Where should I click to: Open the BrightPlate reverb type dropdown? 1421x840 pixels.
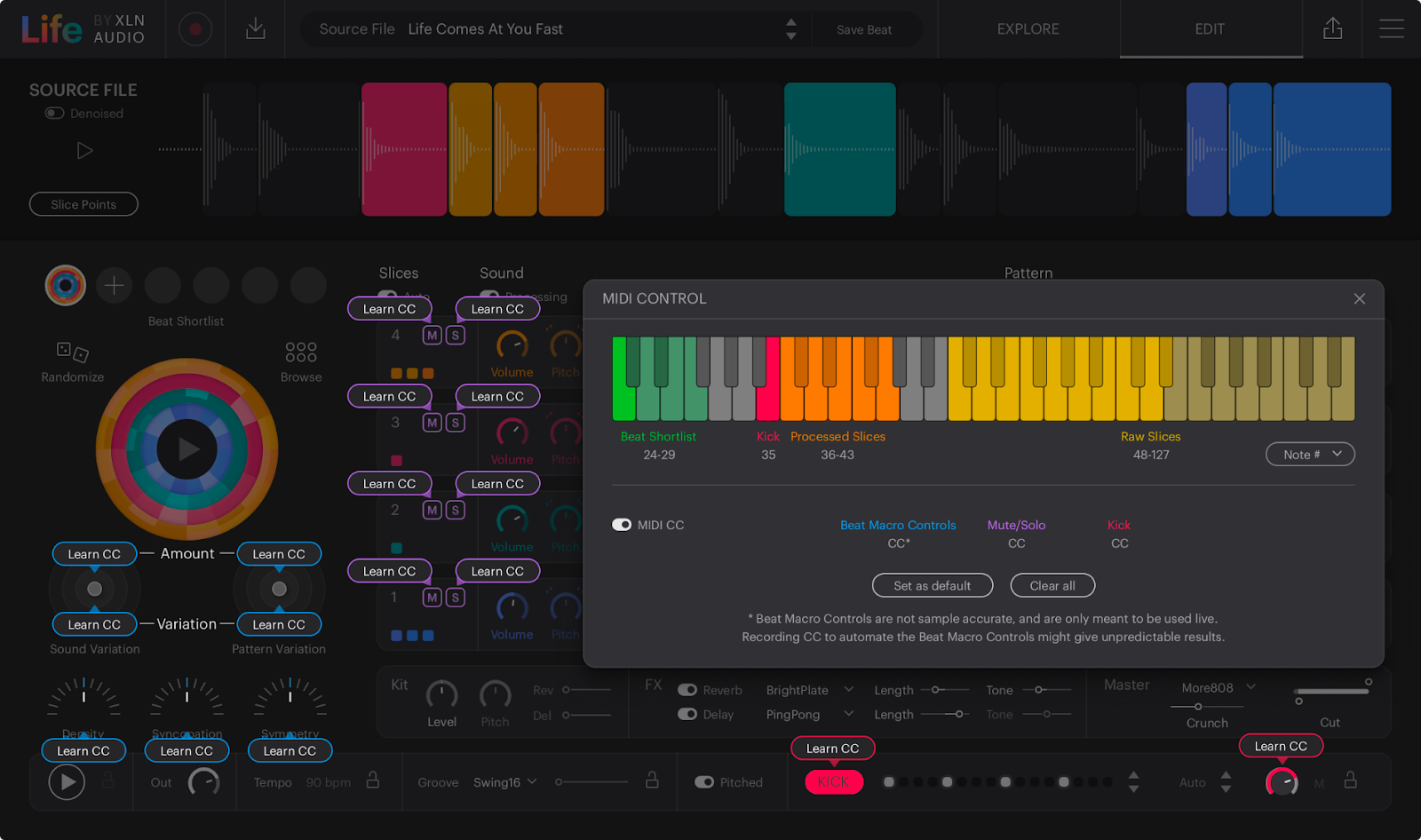(x=806, y=690)
